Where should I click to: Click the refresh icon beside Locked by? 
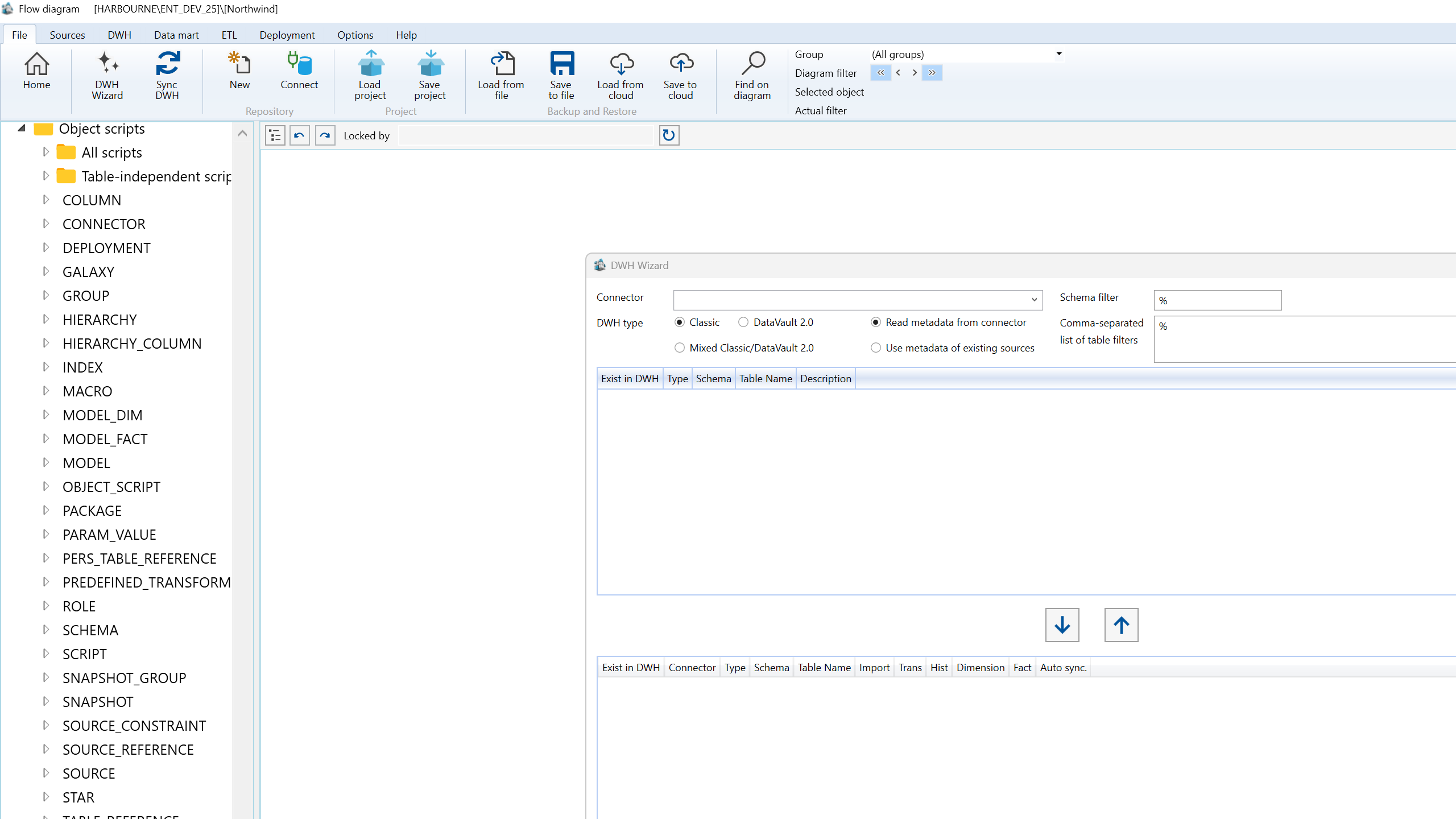click(669, 135)
